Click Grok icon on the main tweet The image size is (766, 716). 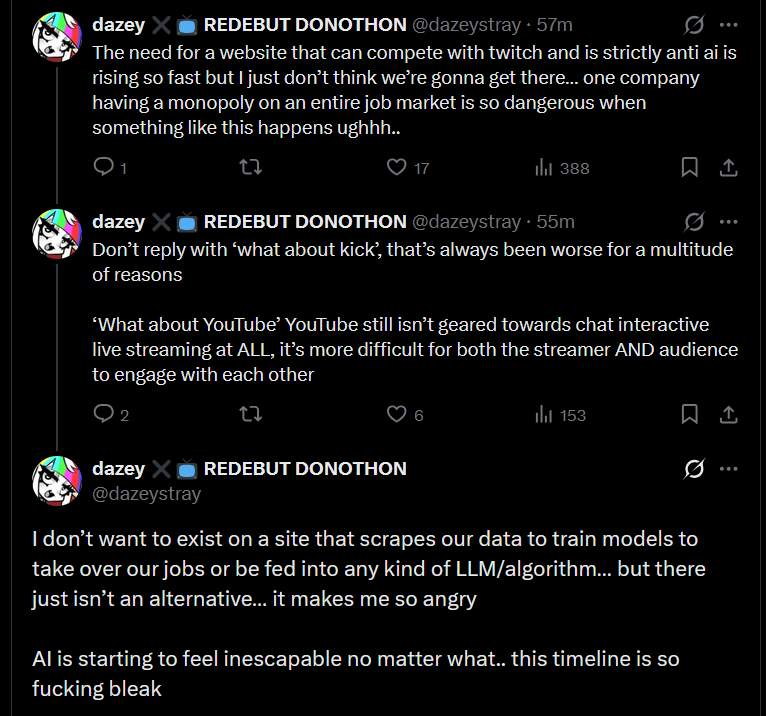click(x=694, y=468)
